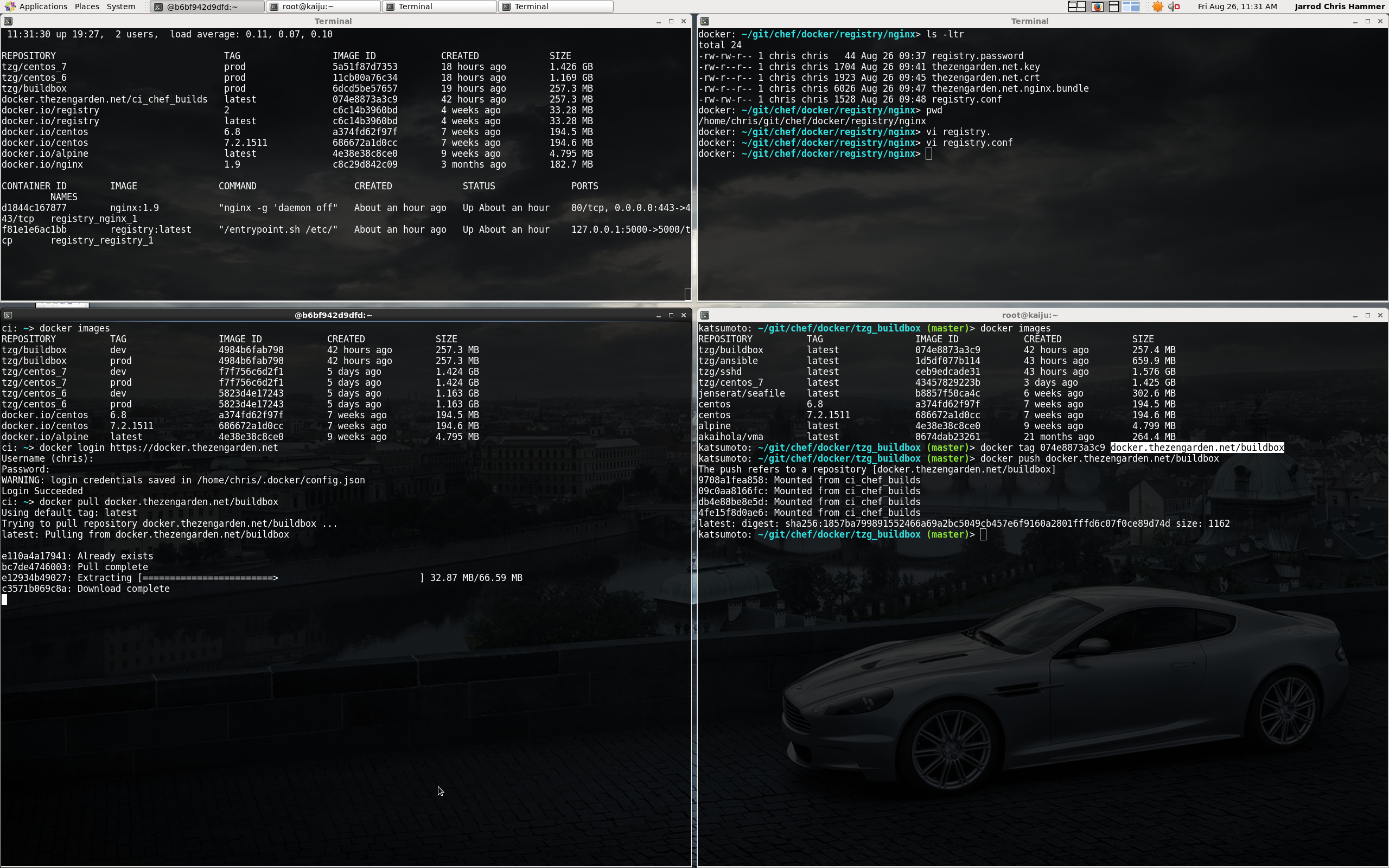Switch to workspace showing Firefox icon
1389x868 pixels.
click(1097, 7)
